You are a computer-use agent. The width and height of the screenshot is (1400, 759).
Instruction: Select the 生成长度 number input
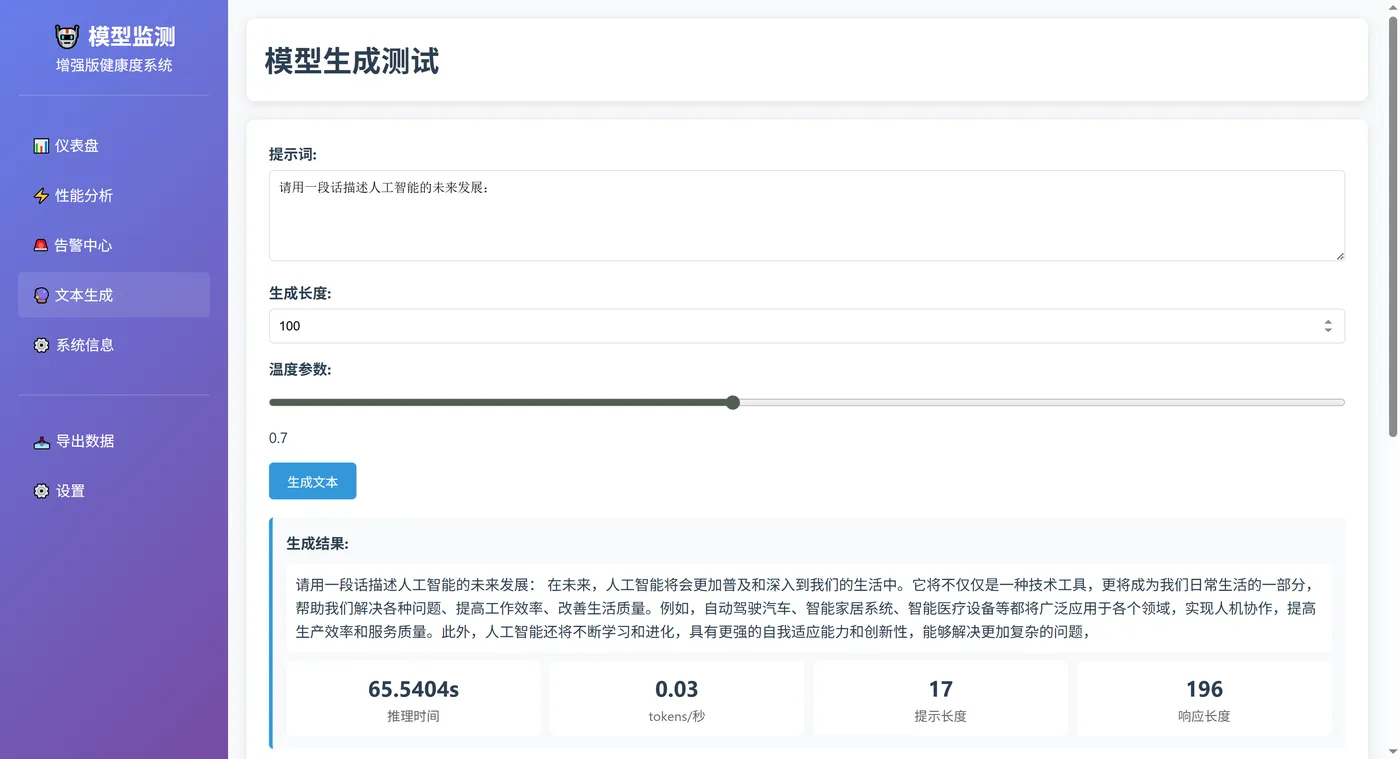pyautogui.click(x=700, y=325)
